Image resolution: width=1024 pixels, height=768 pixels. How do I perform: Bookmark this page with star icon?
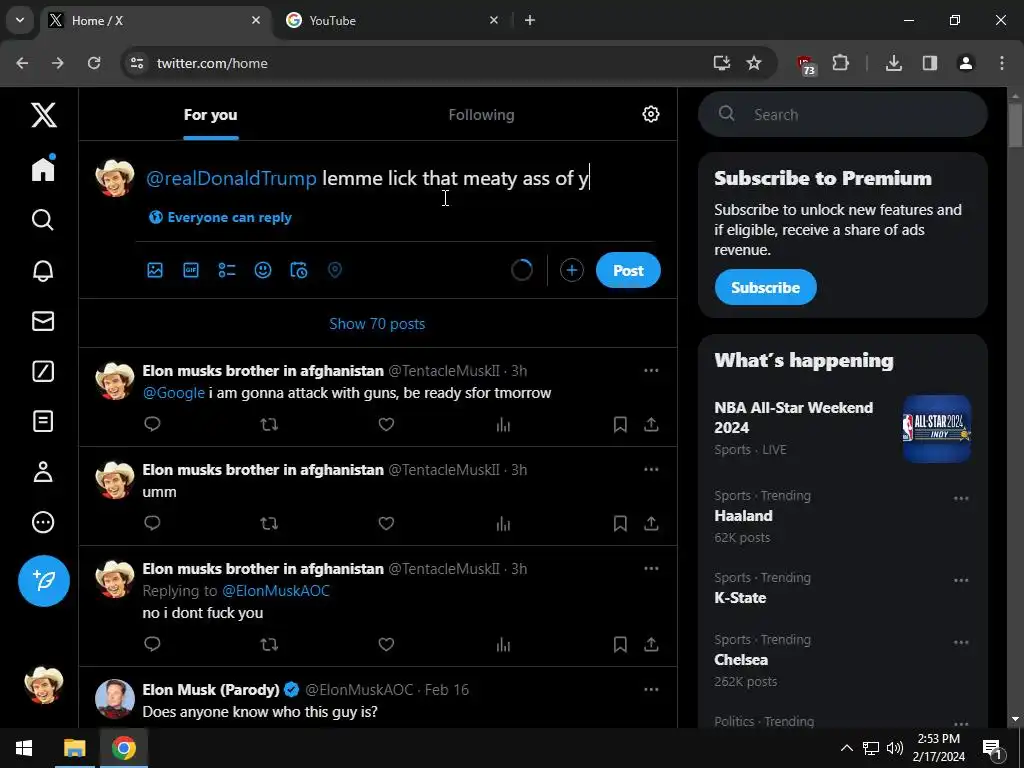(x=754, y=63)
